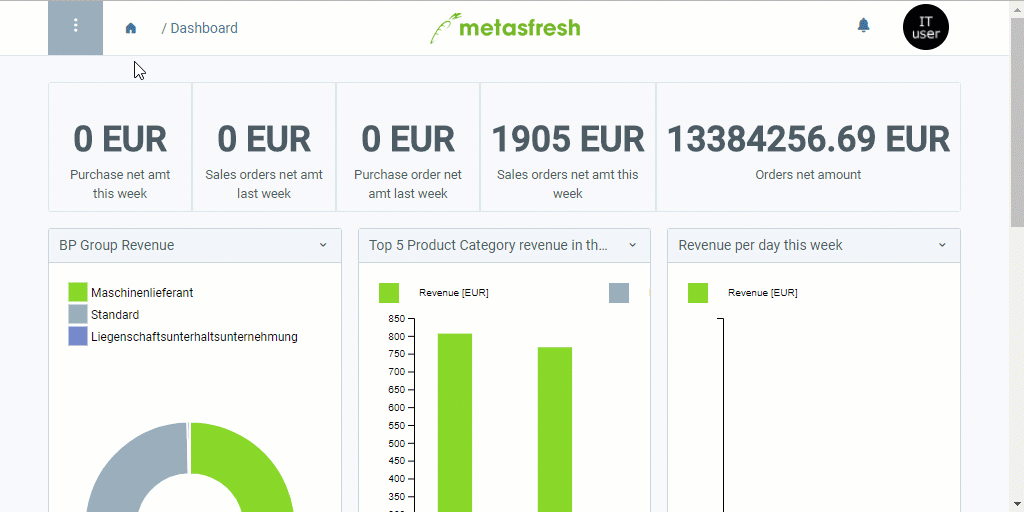1024x512 pixels.
Task: Toggle Liegenschaftsunterhaltsunternehmung legend entry
Action: tap(194, 336)
